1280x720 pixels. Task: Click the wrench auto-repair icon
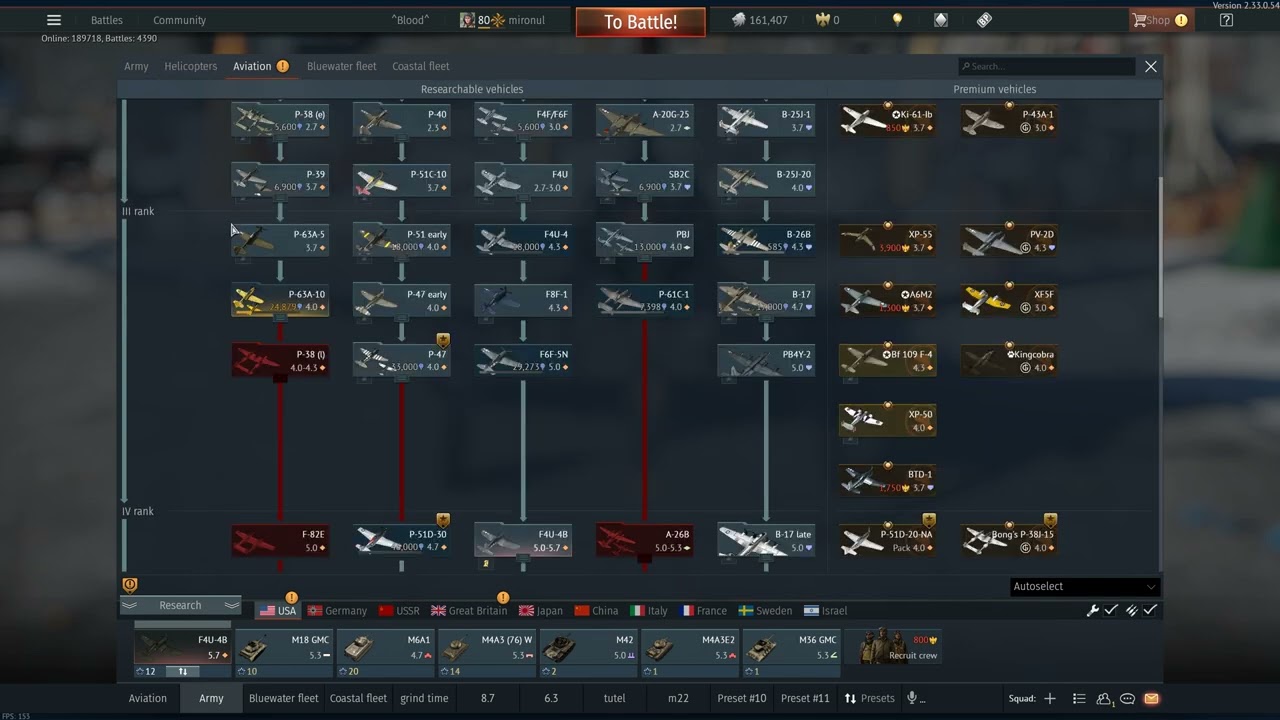click(1093, 610)
